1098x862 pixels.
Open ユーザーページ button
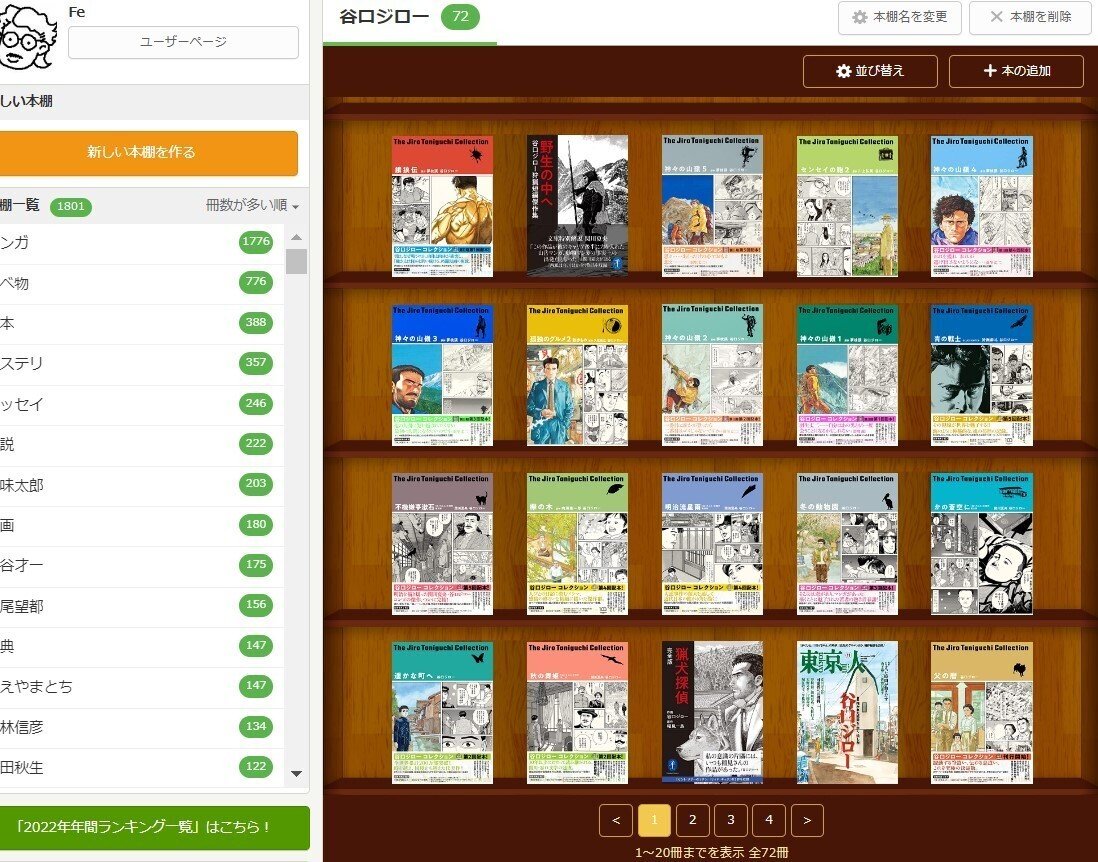183,42
